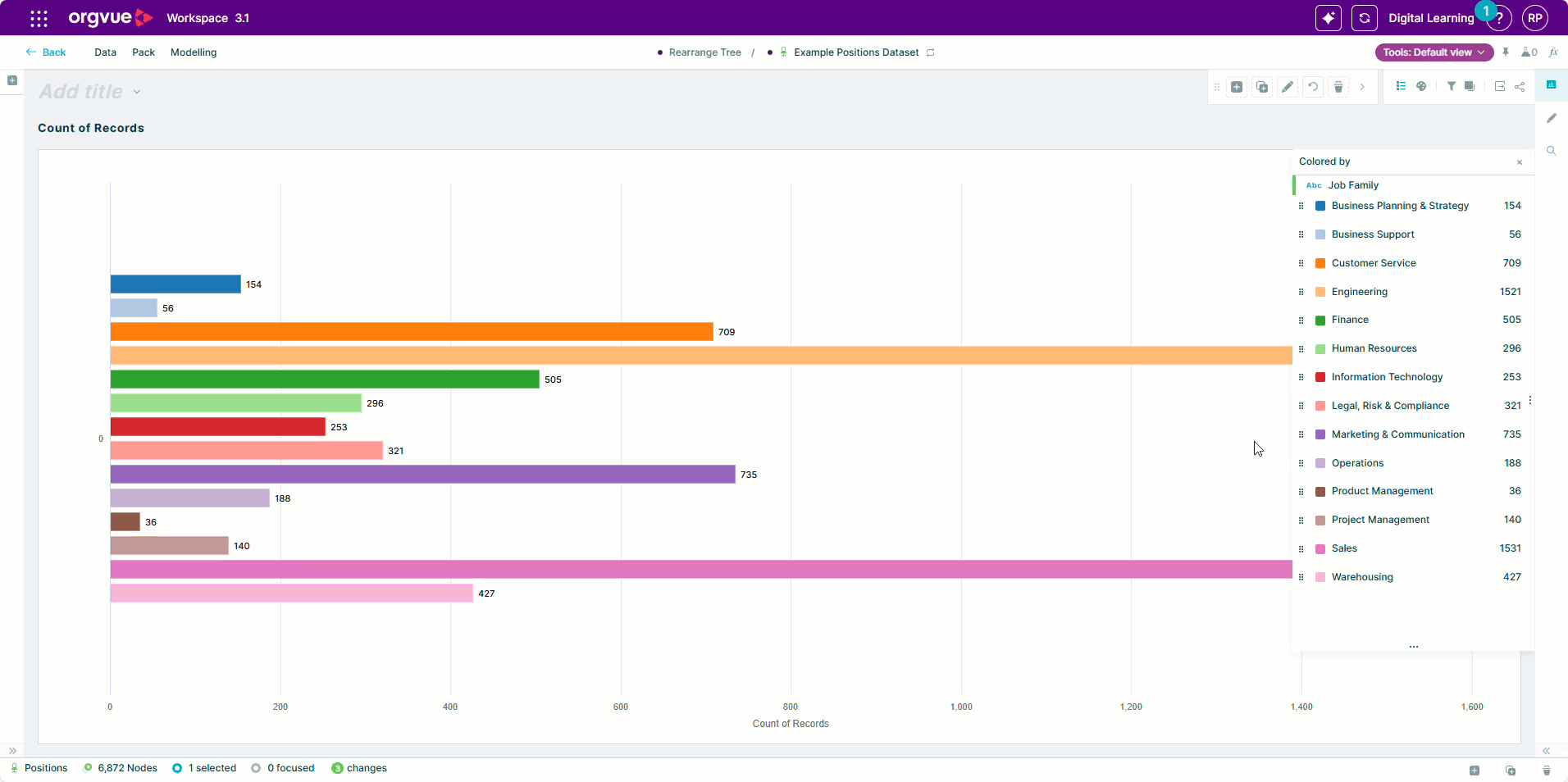Image resolution: width=1568 pixels, height=782 pixels.
Task: Click the 1 selected status indicator
Action: (204, 768)
